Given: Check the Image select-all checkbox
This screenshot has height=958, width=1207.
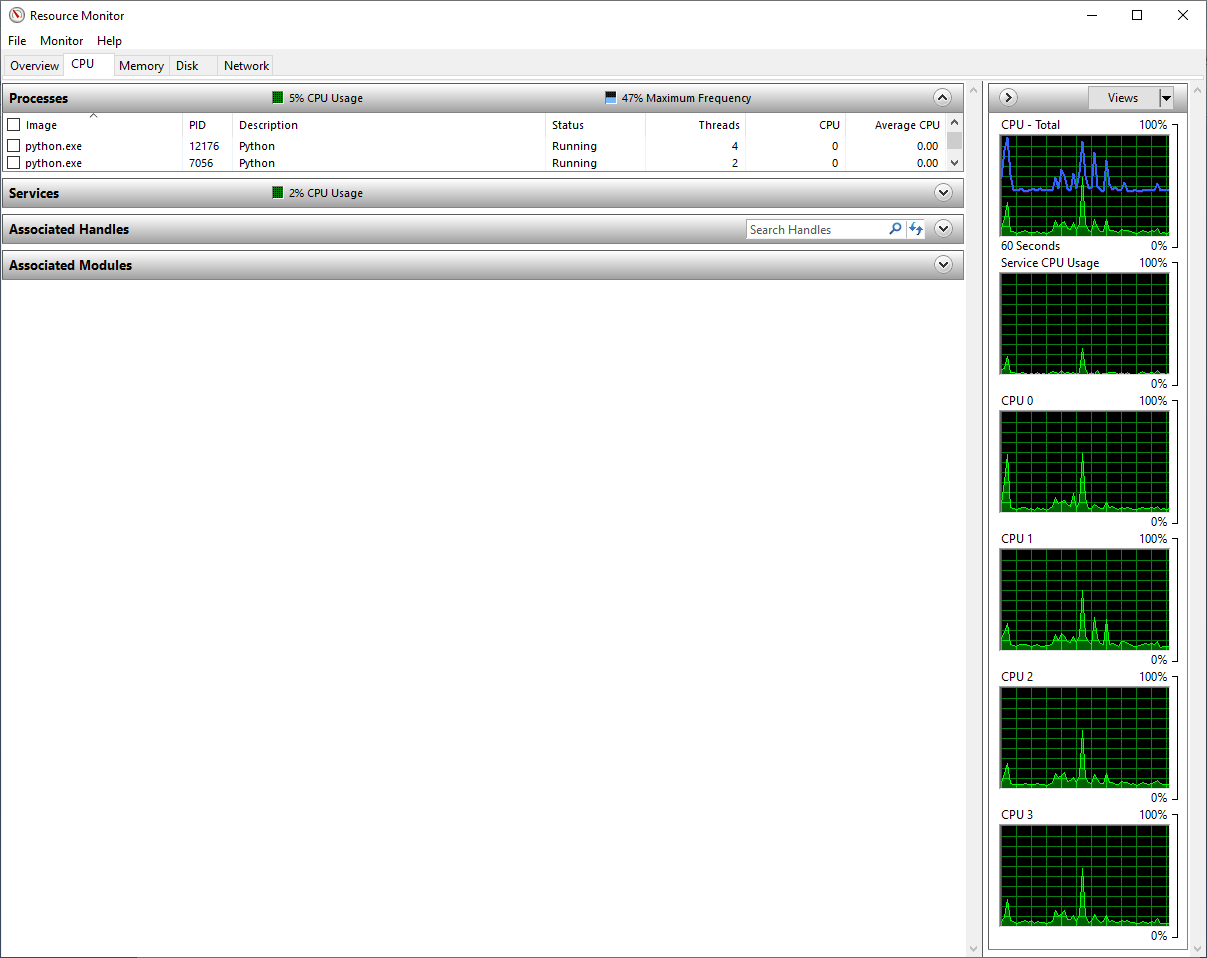Looking at the screenshot, I should (x=14, y=124).
